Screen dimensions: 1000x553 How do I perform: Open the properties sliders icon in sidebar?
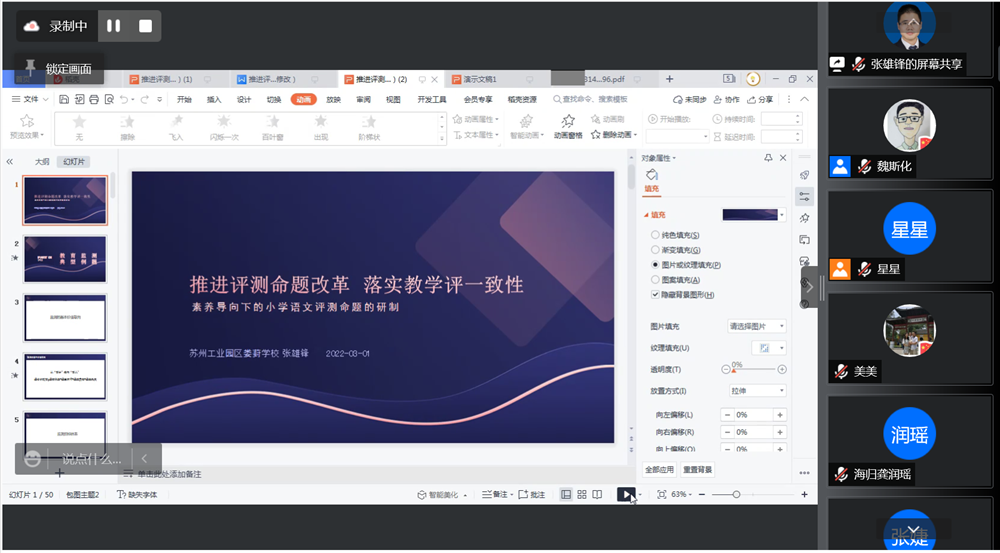[804, 196]
